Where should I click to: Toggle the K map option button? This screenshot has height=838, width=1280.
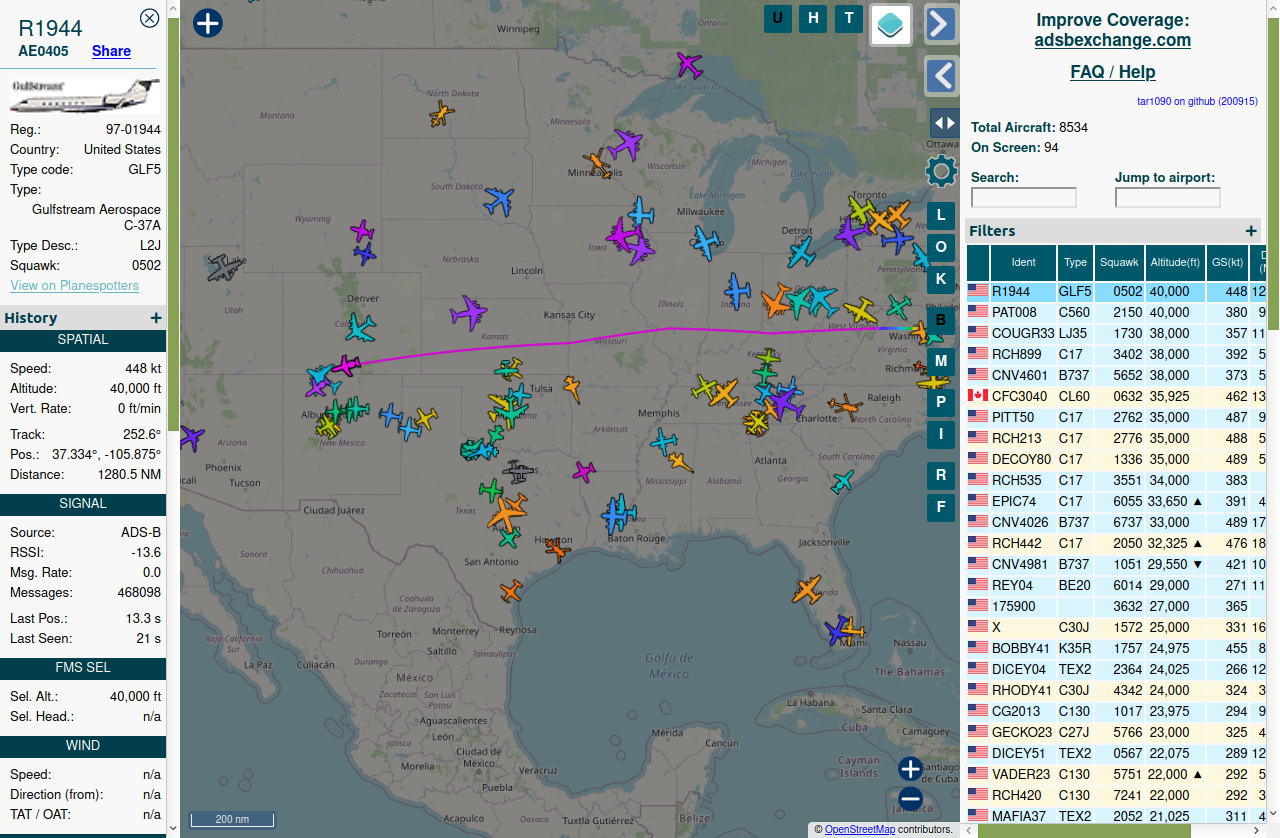pyautogui.click(x=941, y=278)
